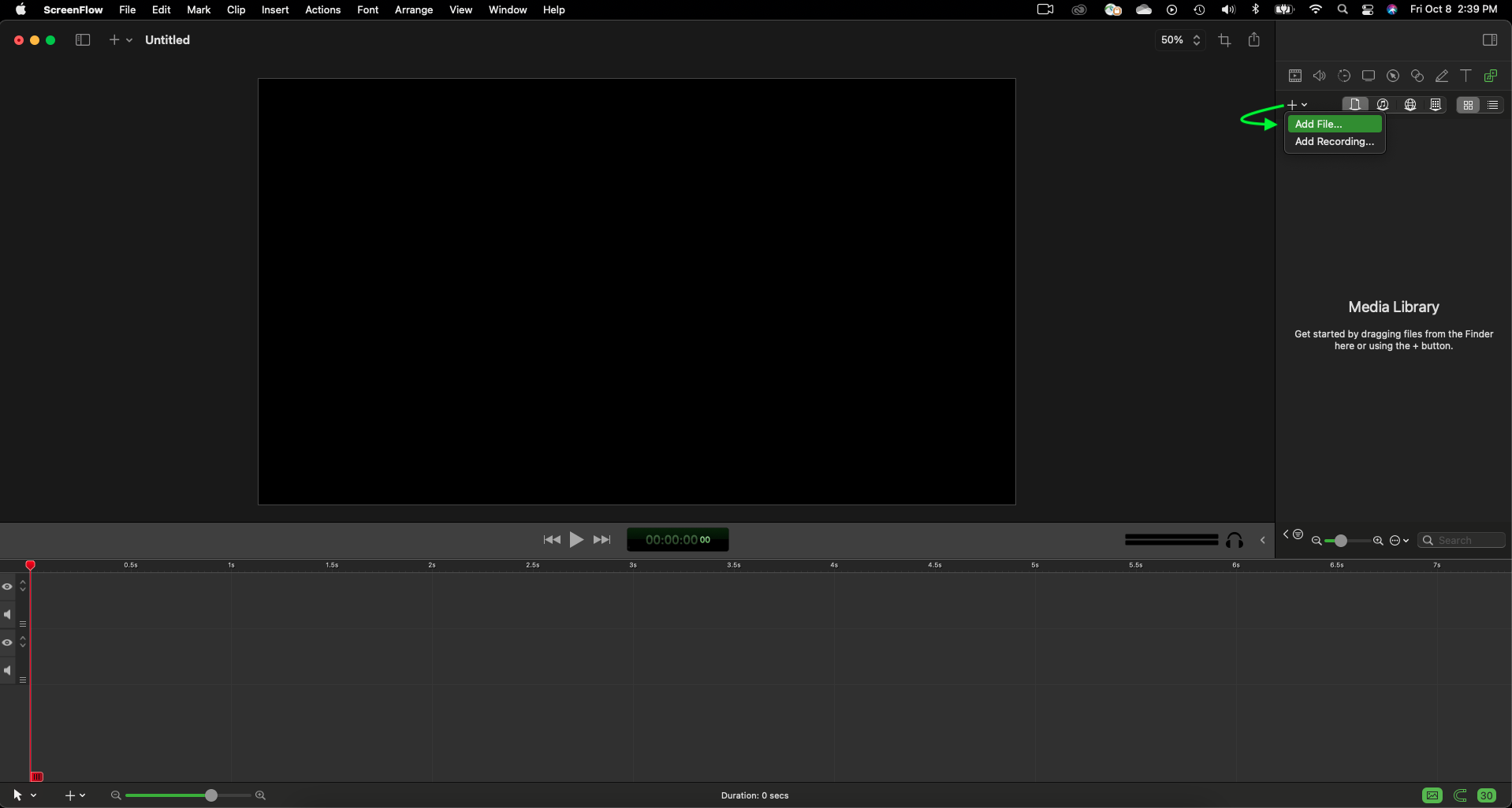Open the Callout cursor inspector tab

click(x=1393, y=76)
